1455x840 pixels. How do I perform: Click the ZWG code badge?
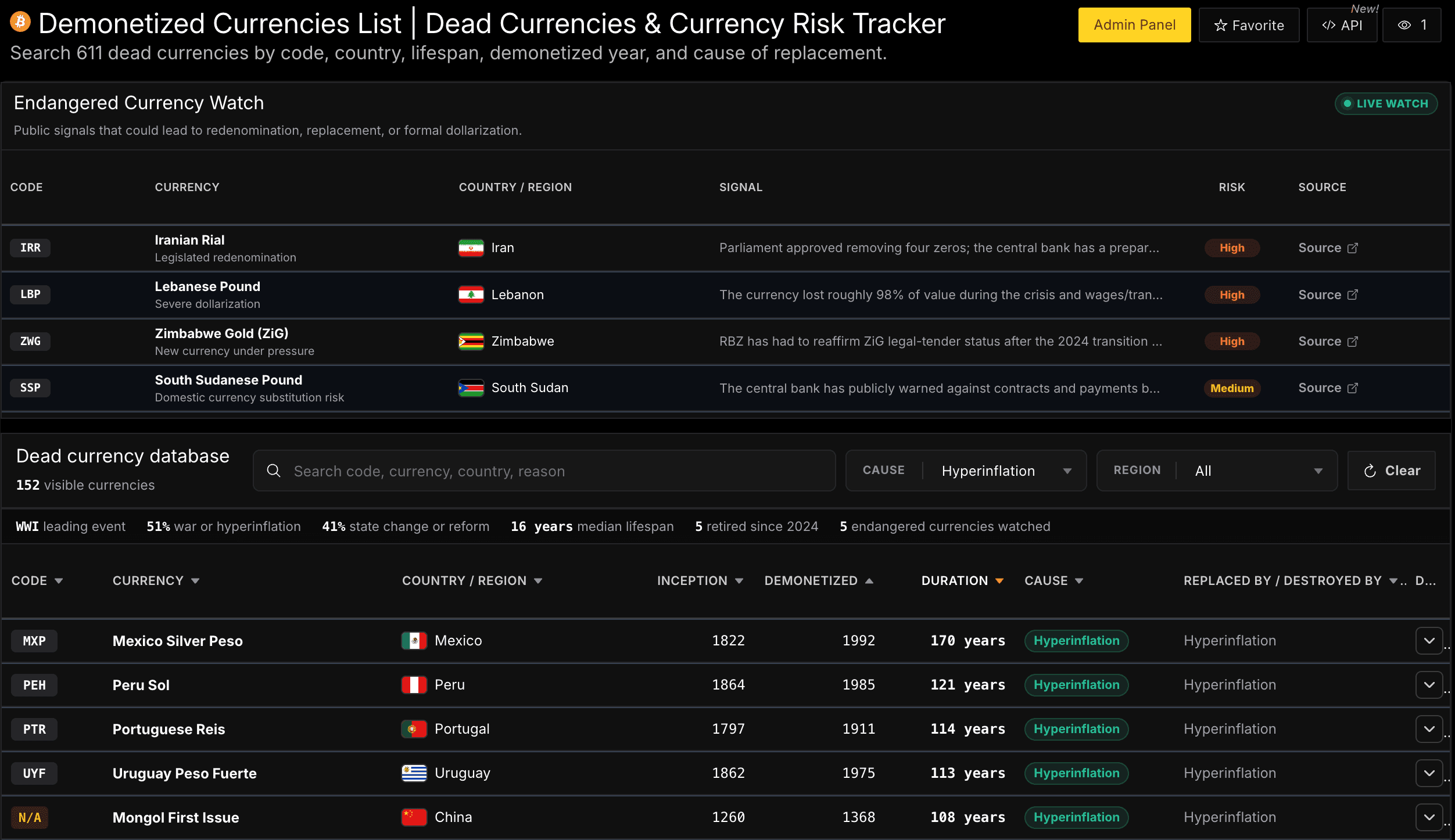coord(30,341)
